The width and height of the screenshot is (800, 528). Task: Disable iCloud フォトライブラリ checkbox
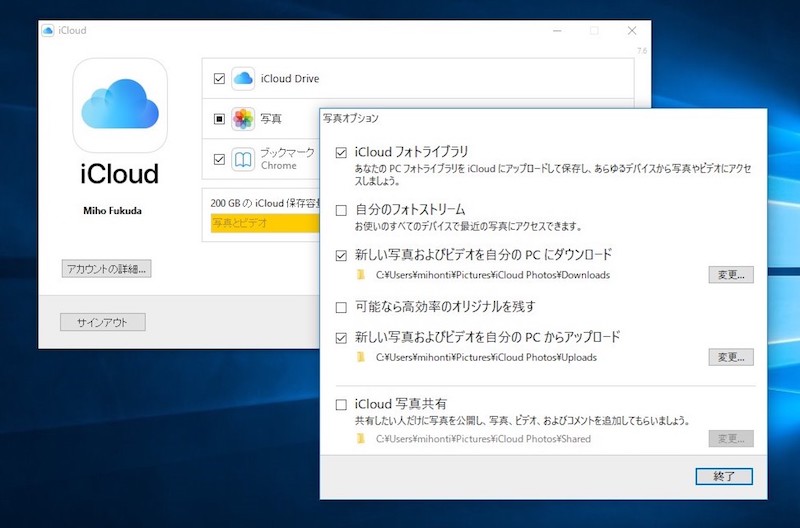[x=341, y=153]
